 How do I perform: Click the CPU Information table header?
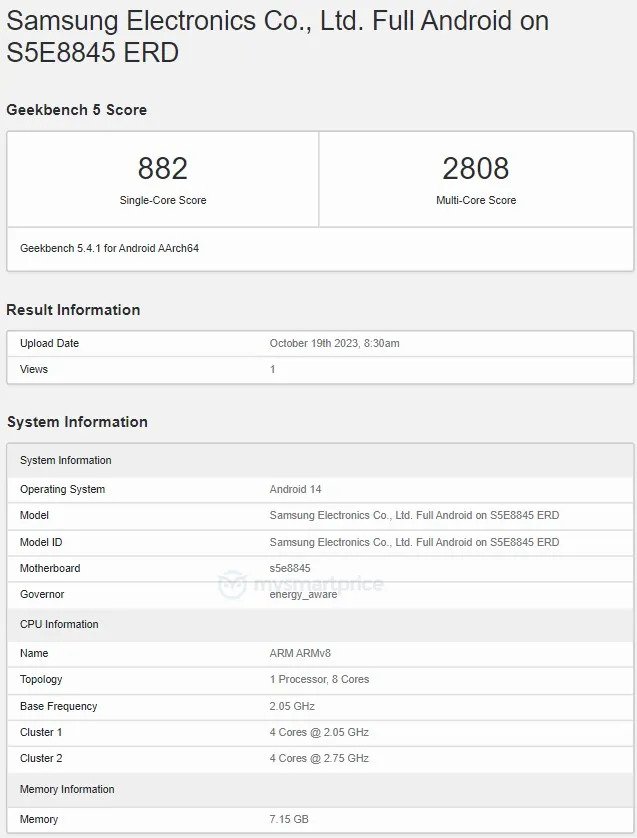pyautogui.click(x=59, y=624)
